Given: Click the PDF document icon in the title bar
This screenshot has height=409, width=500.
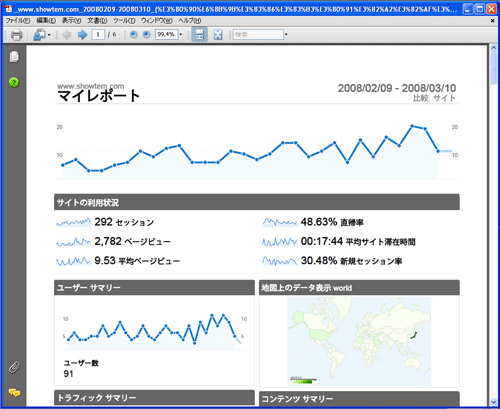Looking at the screenshot, I should [x=8, y=8].
